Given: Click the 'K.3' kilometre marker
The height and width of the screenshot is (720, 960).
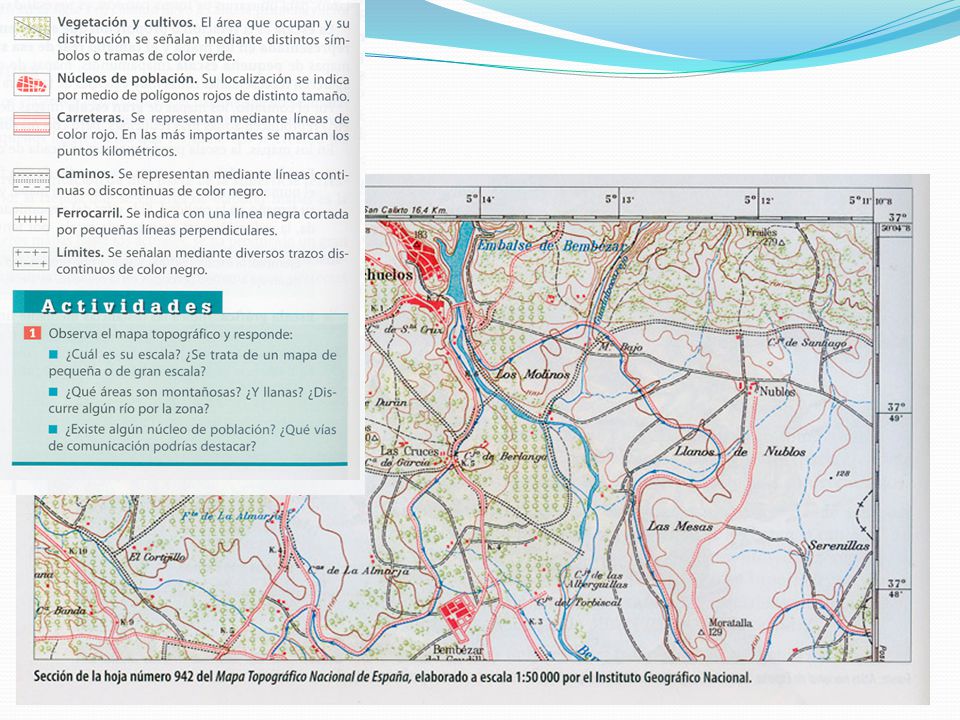Looking at the screenshot, I should [535, 622].
